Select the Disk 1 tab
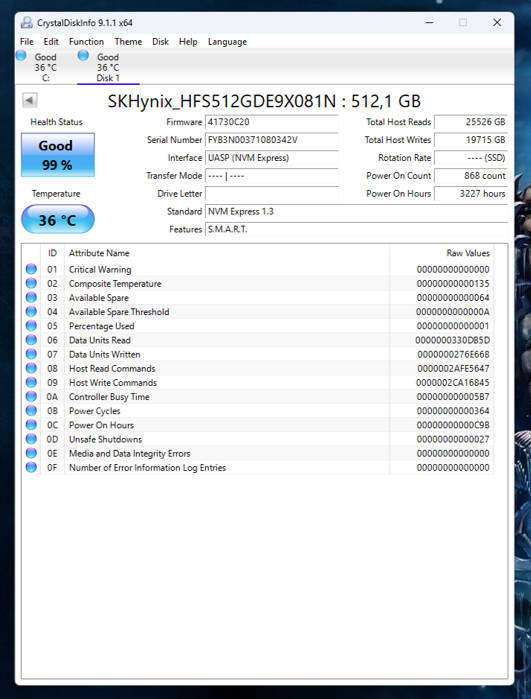 108,67
